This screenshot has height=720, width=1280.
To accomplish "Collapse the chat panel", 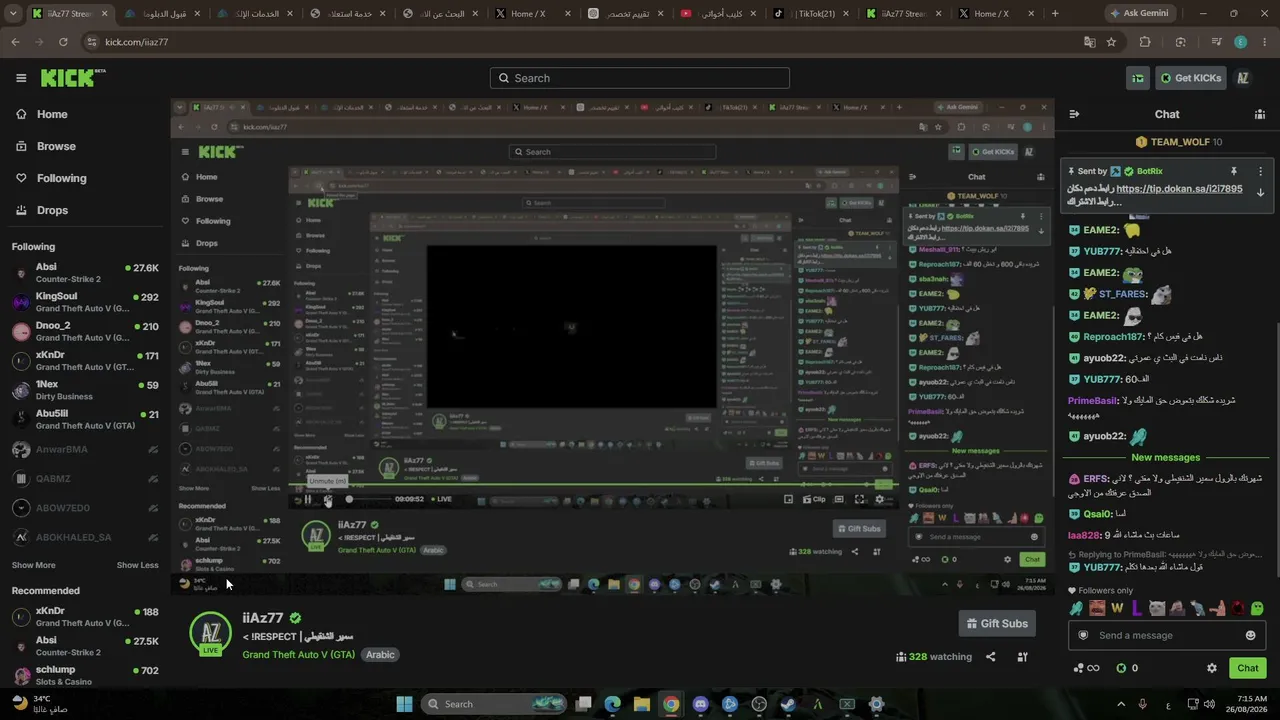I will (x=1074, y=114).
